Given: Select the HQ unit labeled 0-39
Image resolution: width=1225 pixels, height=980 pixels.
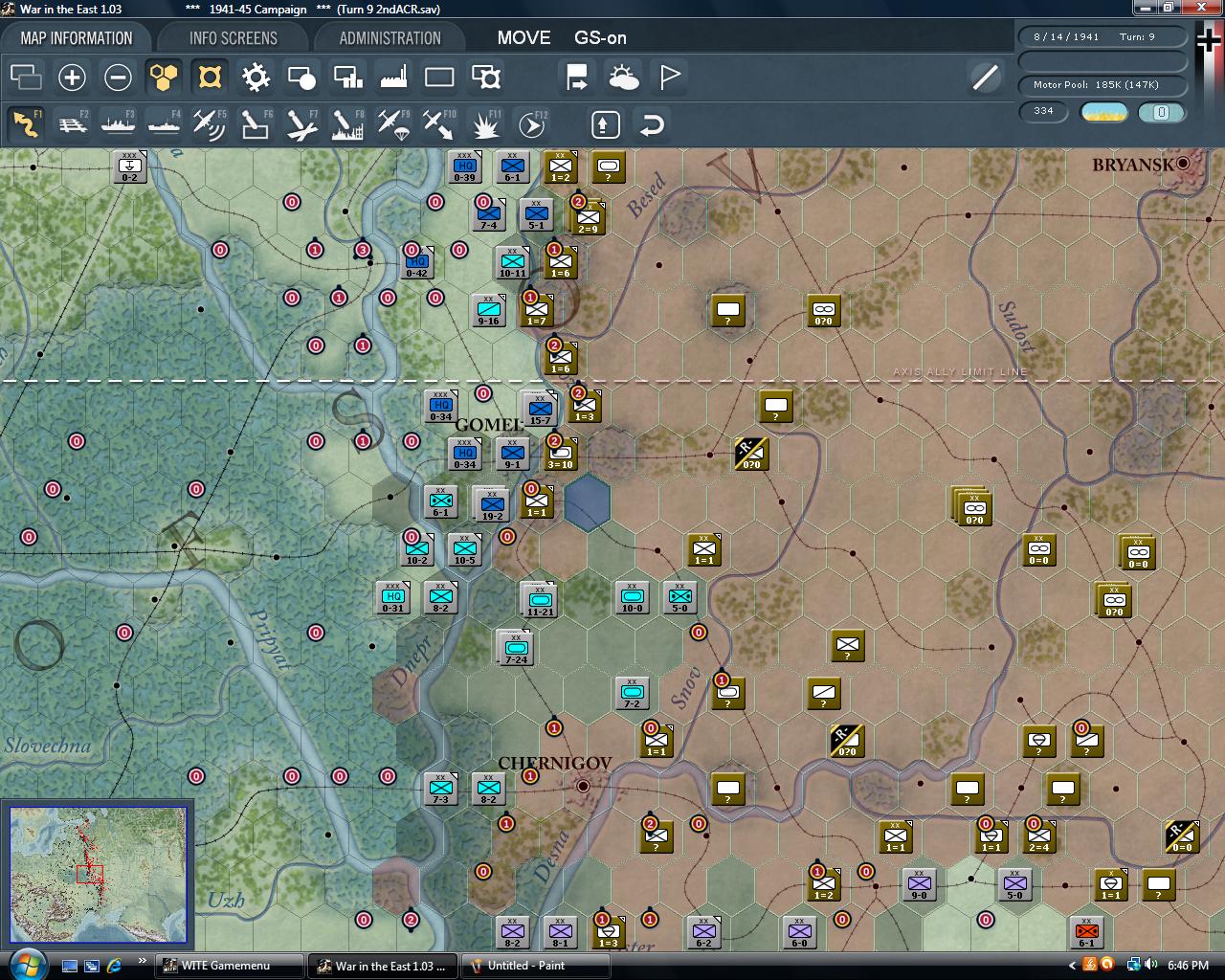Looking at the screenshot, I should click(x=464, y=167).
